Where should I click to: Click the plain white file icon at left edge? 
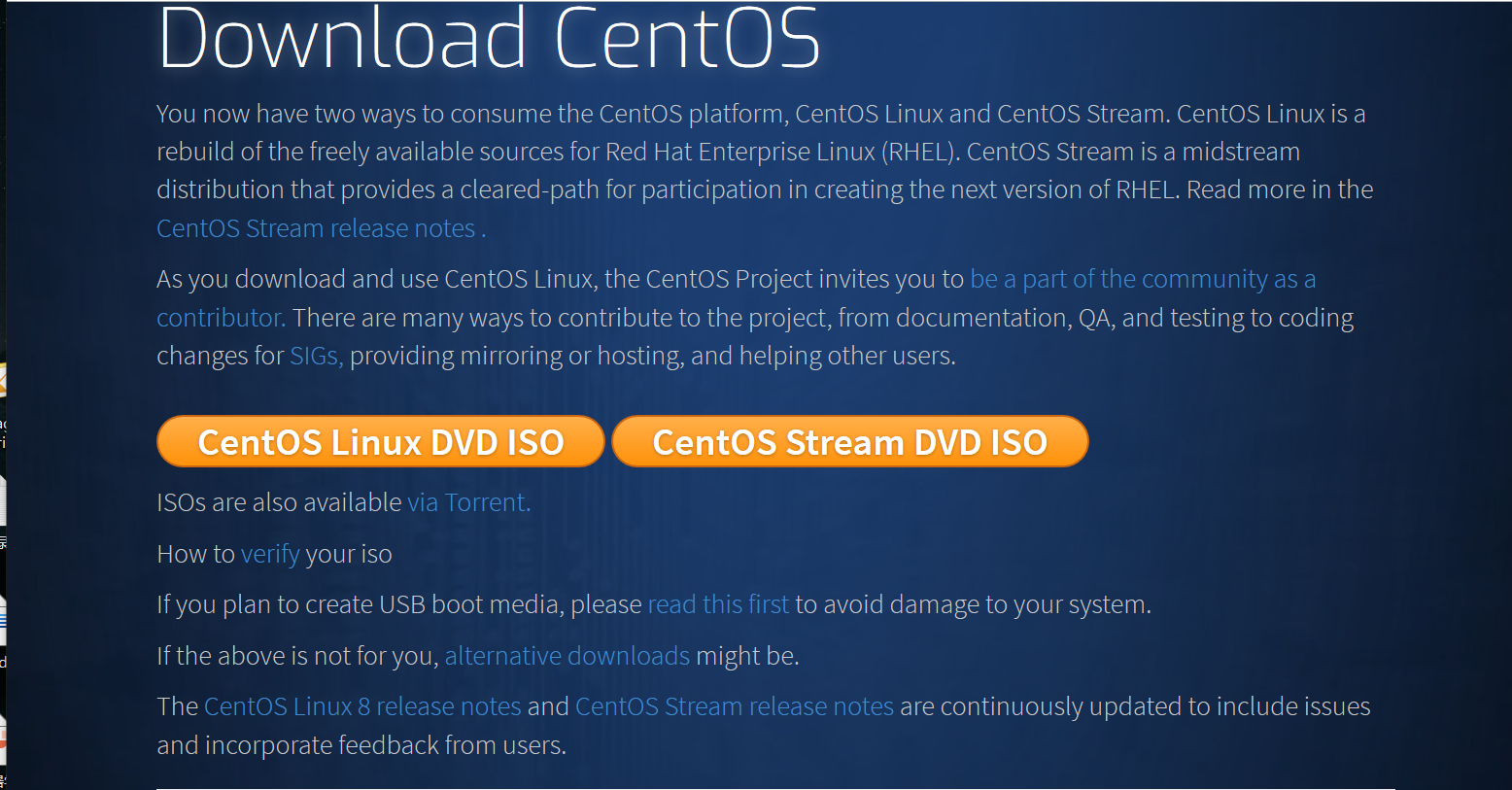click(3, 500)
